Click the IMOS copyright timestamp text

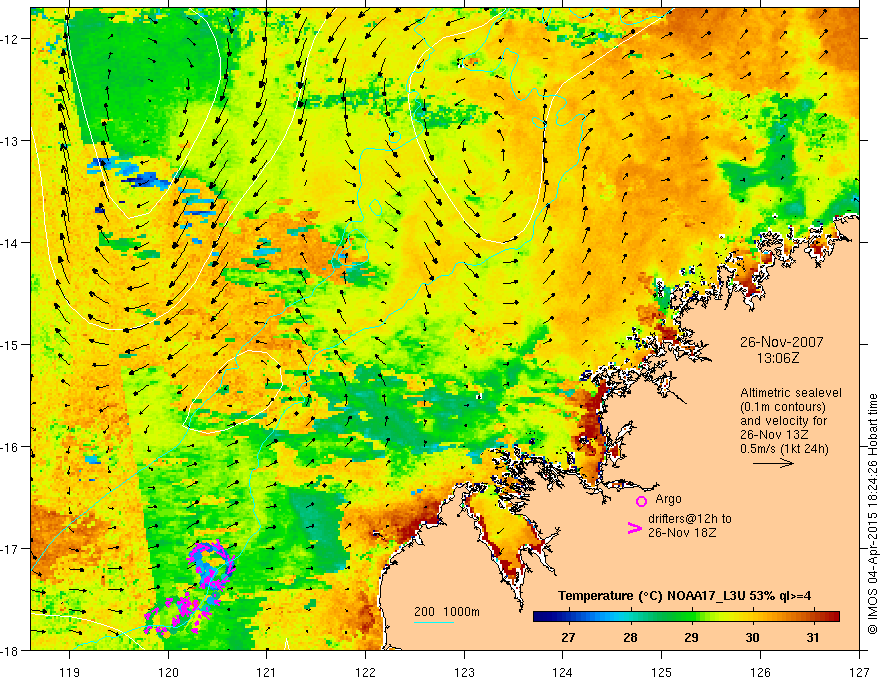tap(873, 514)
